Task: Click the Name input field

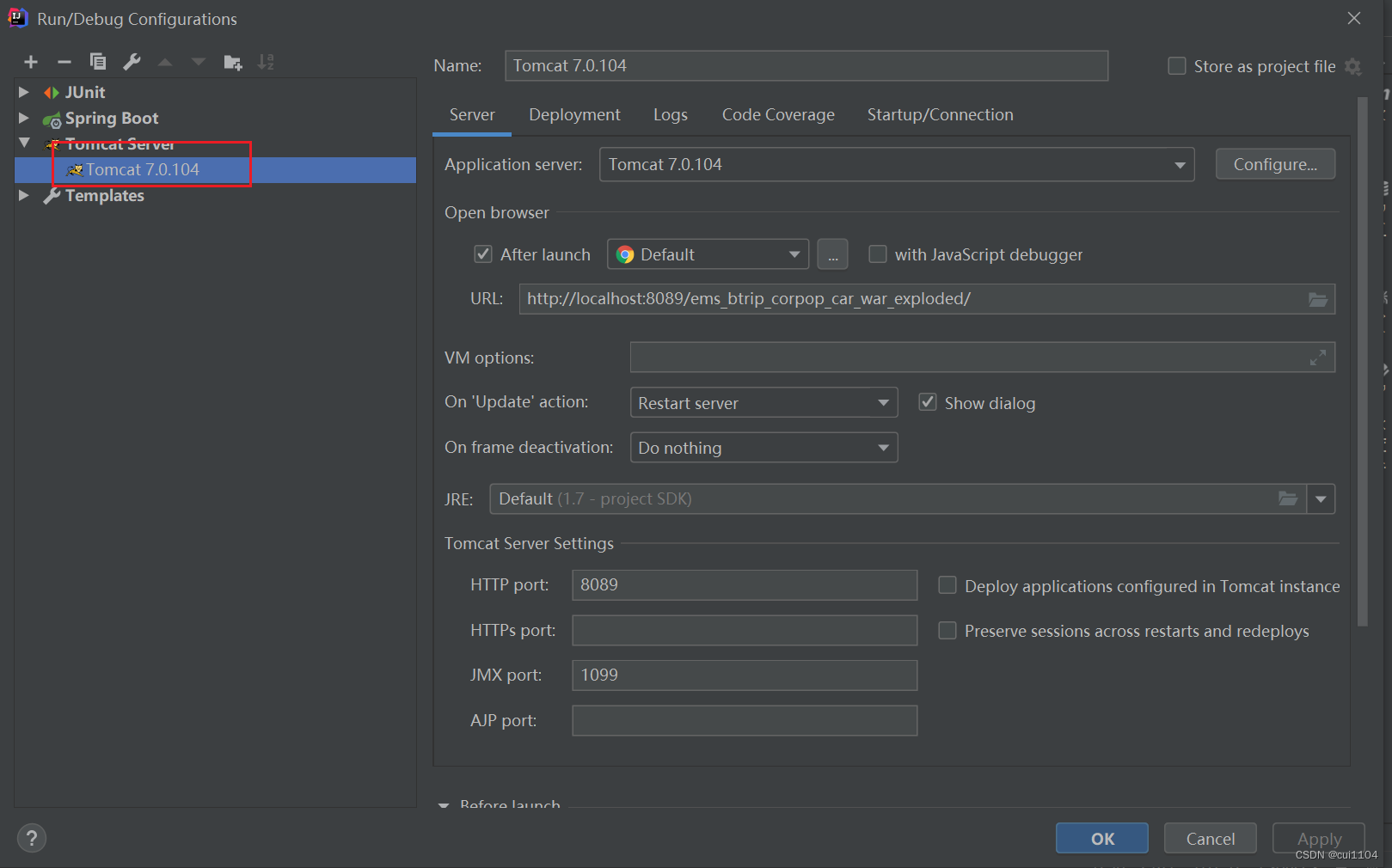Action: 806,66
